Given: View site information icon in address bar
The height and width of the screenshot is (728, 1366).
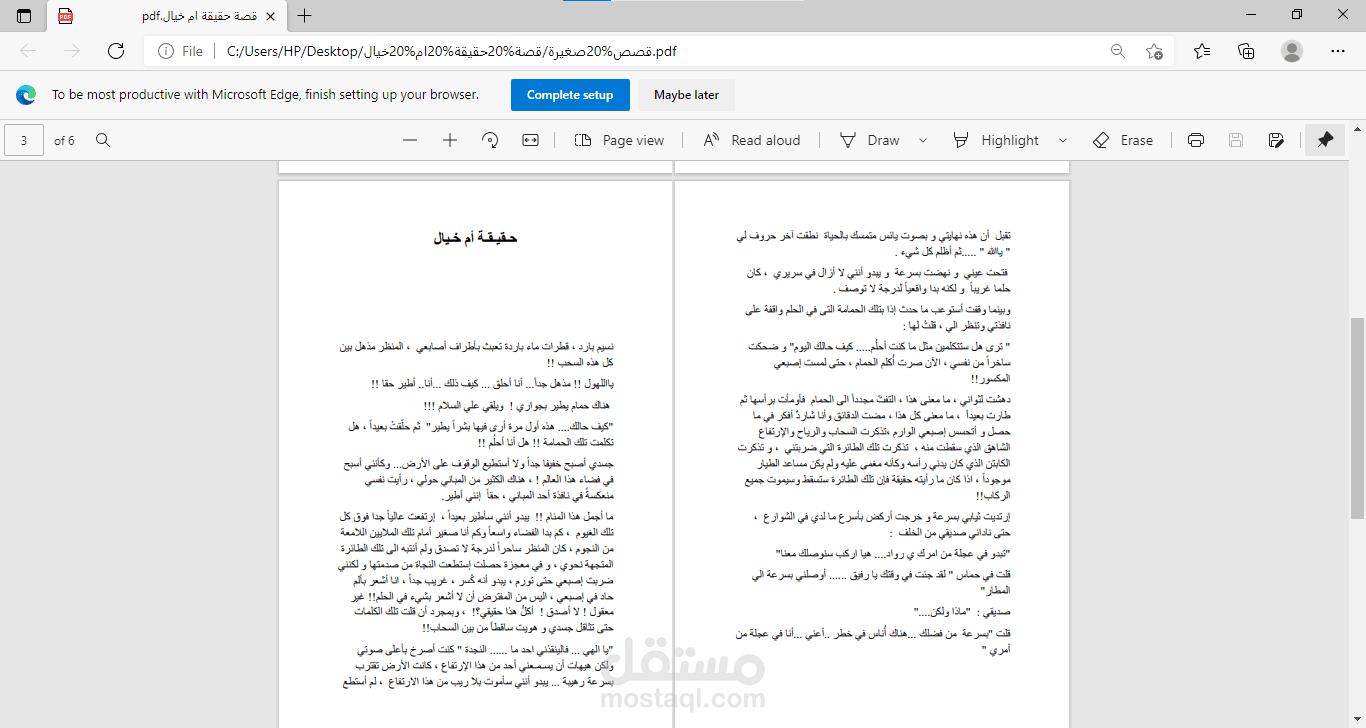Looking at the screenshot, I should pos(165,51).
